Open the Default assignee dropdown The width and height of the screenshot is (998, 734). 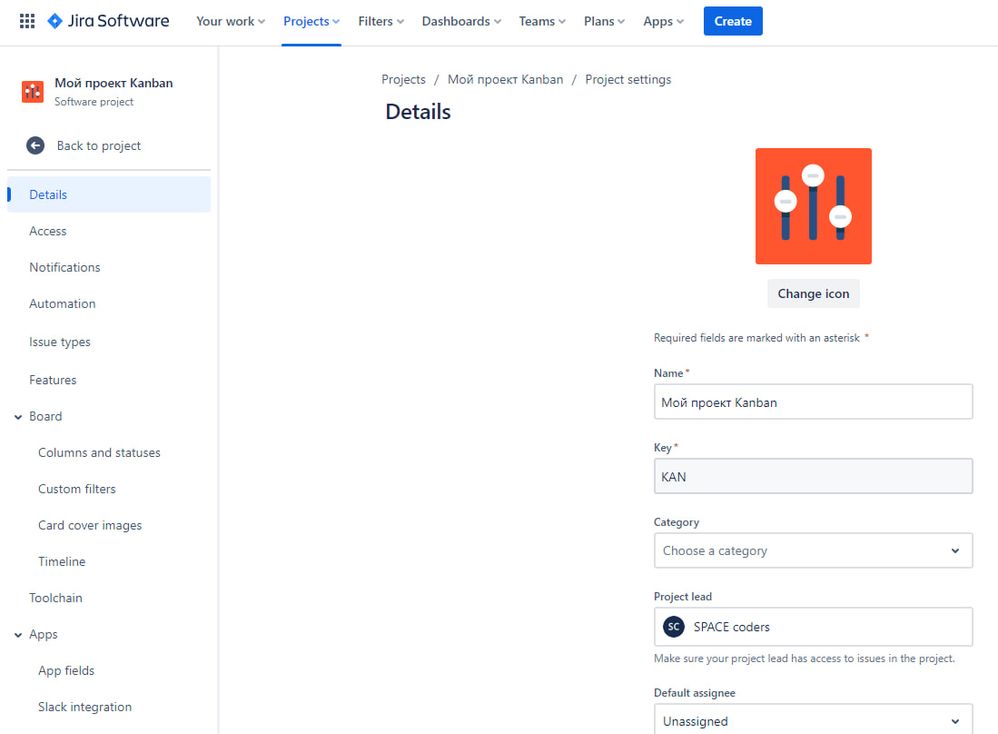(x=813, y=720)
